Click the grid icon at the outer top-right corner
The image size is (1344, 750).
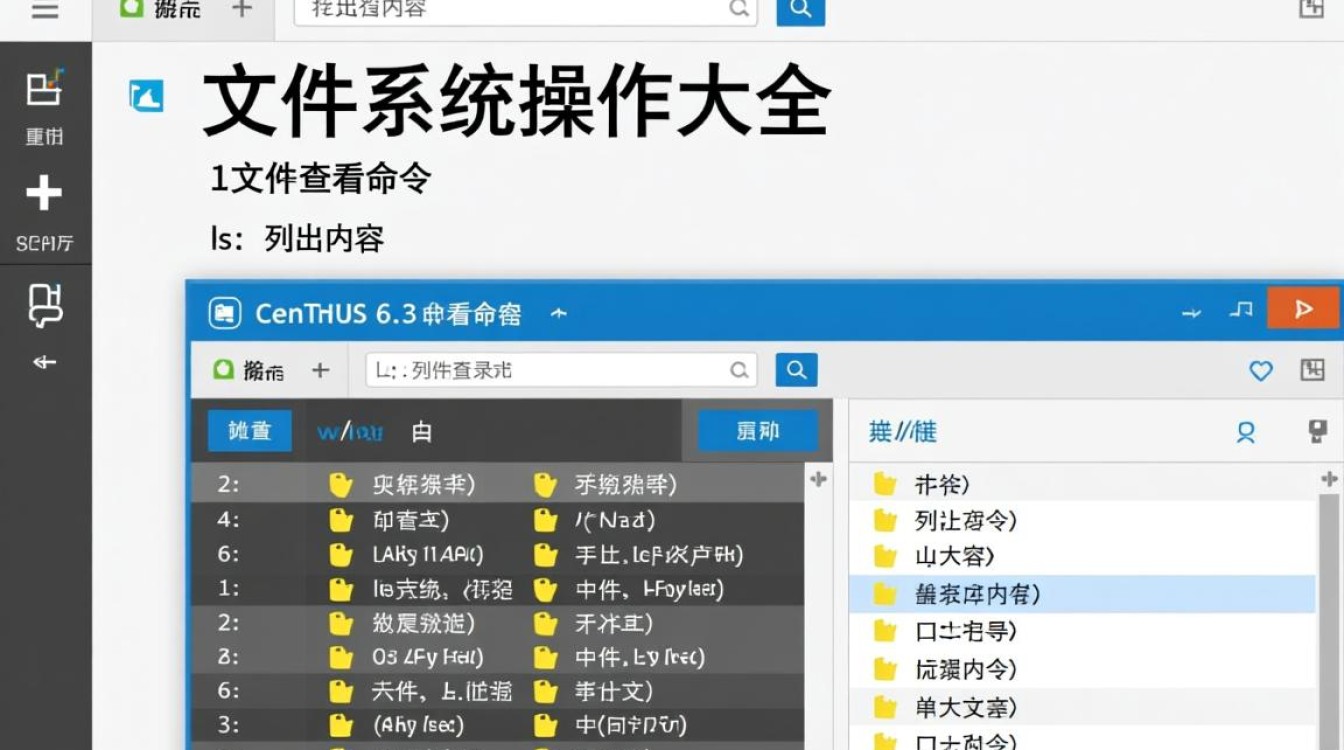click(x=1311, y=9)
